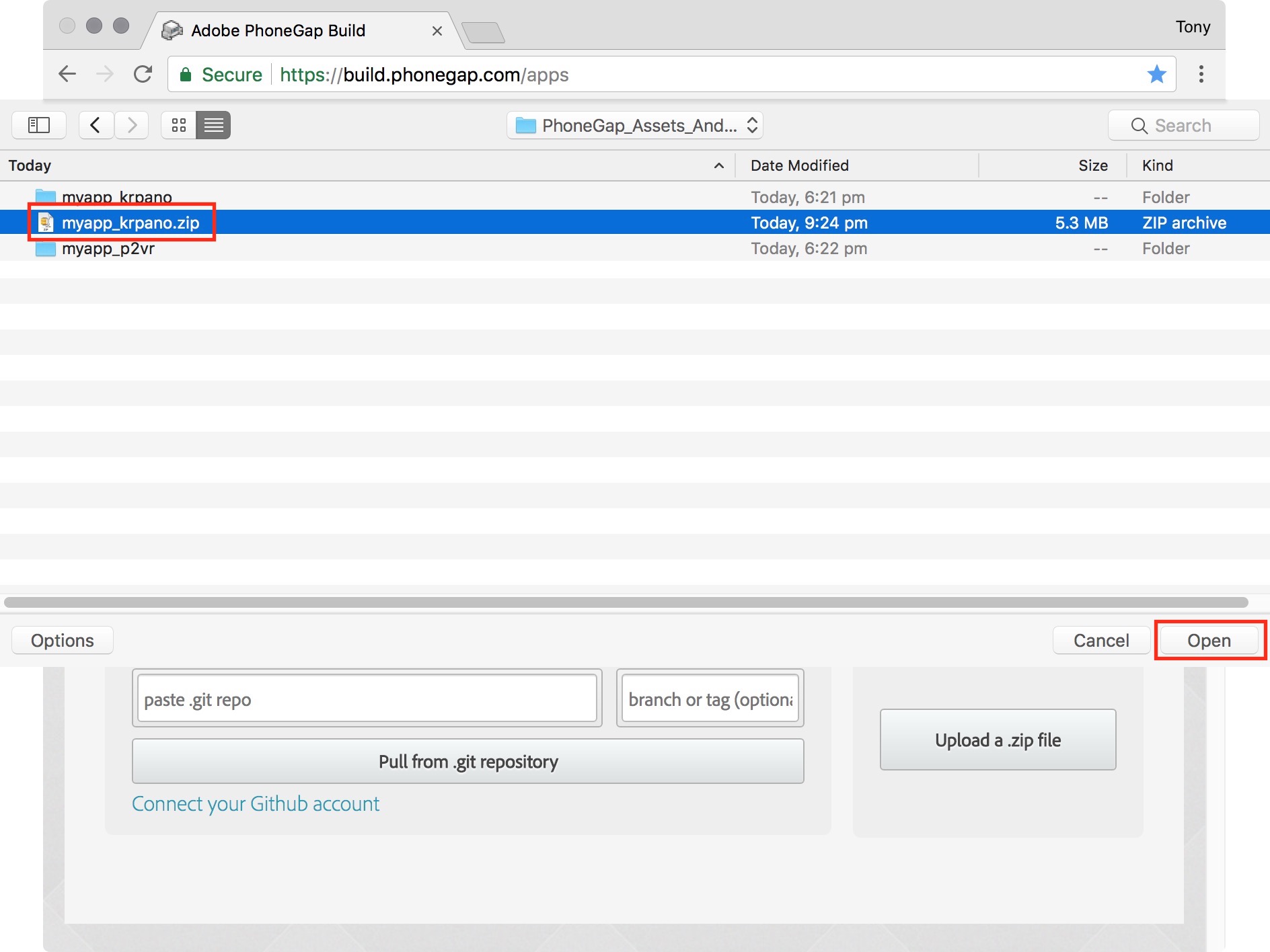
Task: Open a new browser tab
Action: tap(484, 32)
